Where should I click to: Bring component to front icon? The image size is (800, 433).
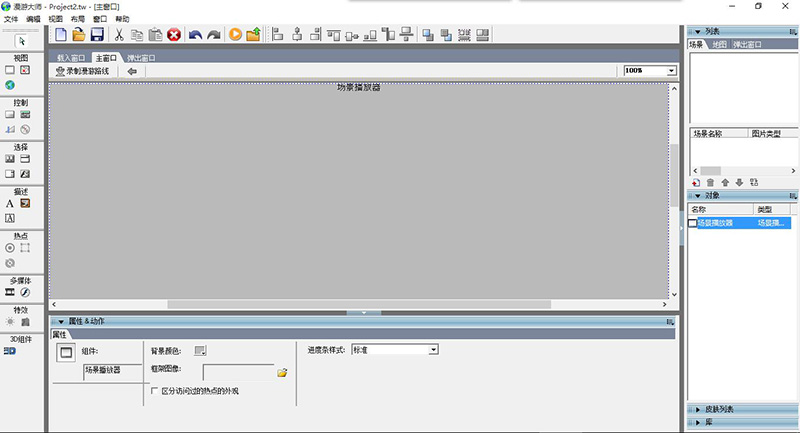coord(428,35)
